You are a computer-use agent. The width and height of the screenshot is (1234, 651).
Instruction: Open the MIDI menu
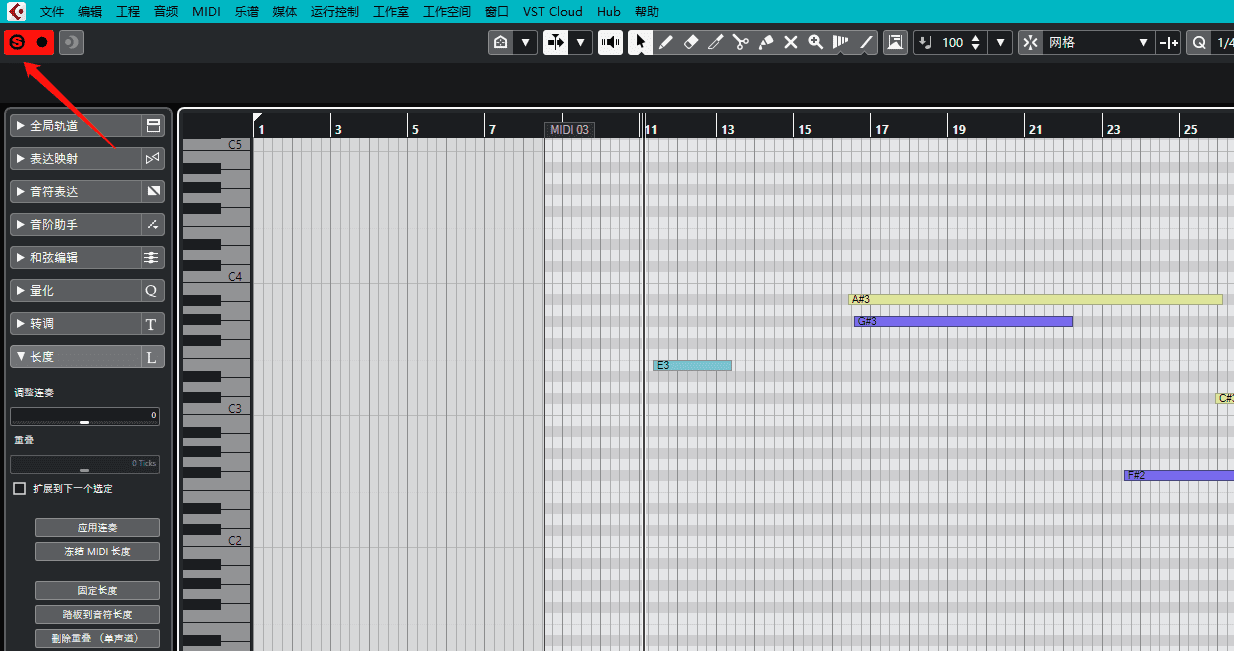[206, 12]
